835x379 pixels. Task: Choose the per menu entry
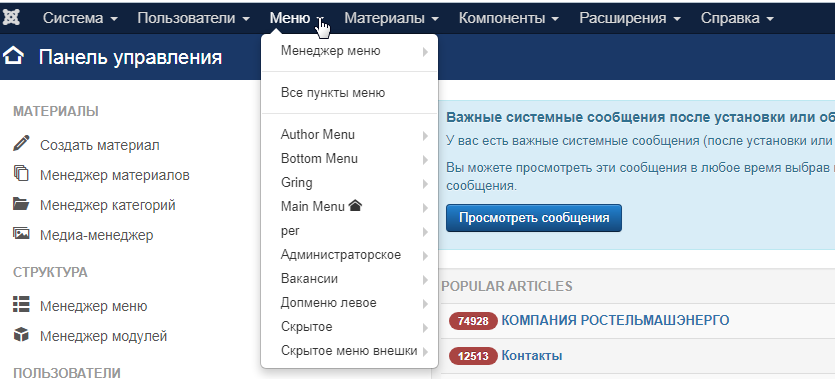(349, 231)
